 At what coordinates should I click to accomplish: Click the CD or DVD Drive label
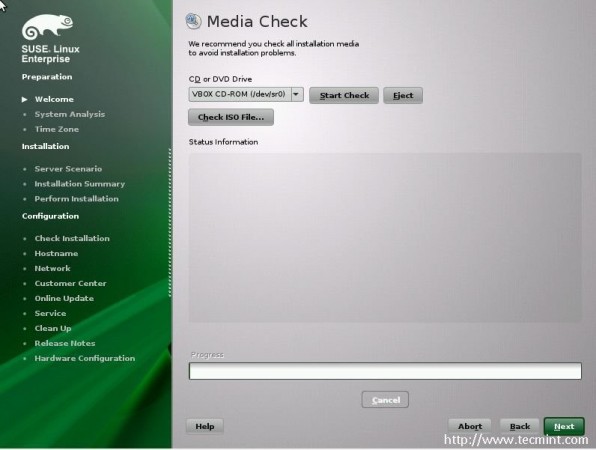(x=220, y=79)
